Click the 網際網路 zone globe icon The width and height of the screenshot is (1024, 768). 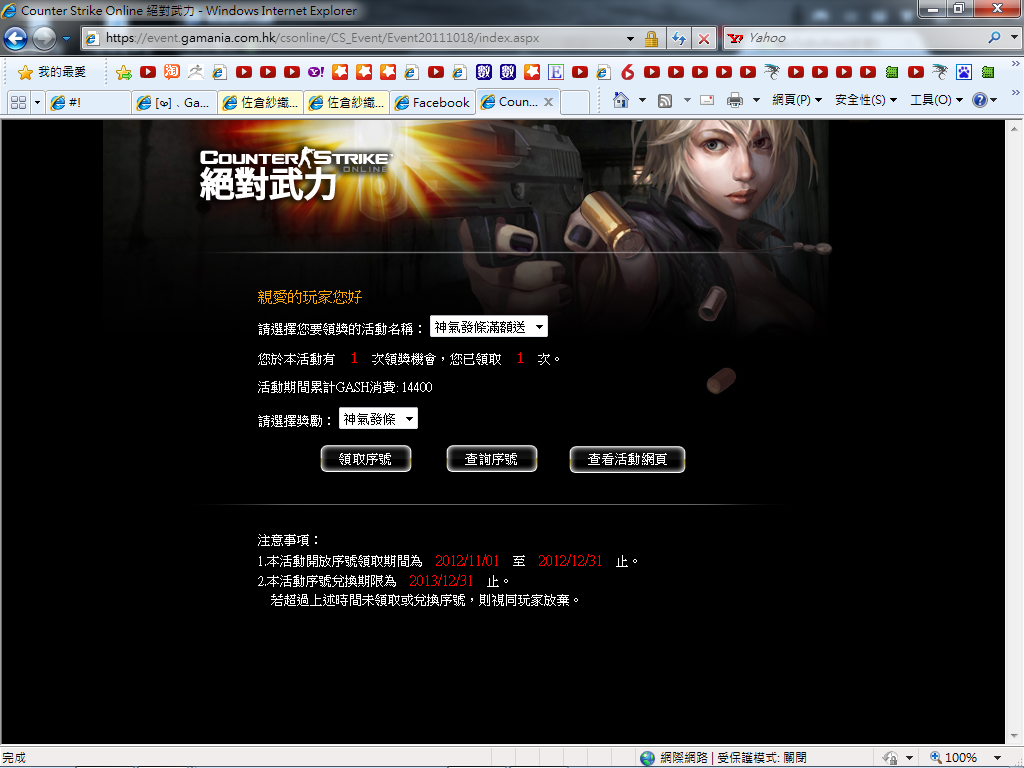point(647,758)
